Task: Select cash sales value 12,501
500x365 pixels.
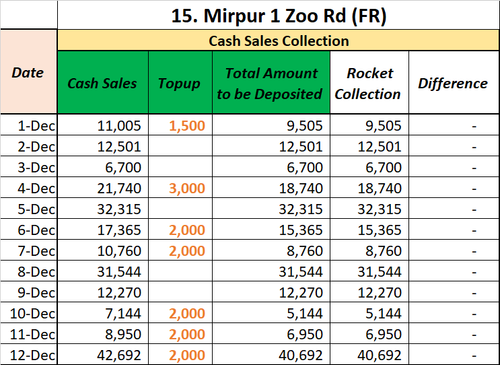Action: pyautogui.click(x=103, y=146)
